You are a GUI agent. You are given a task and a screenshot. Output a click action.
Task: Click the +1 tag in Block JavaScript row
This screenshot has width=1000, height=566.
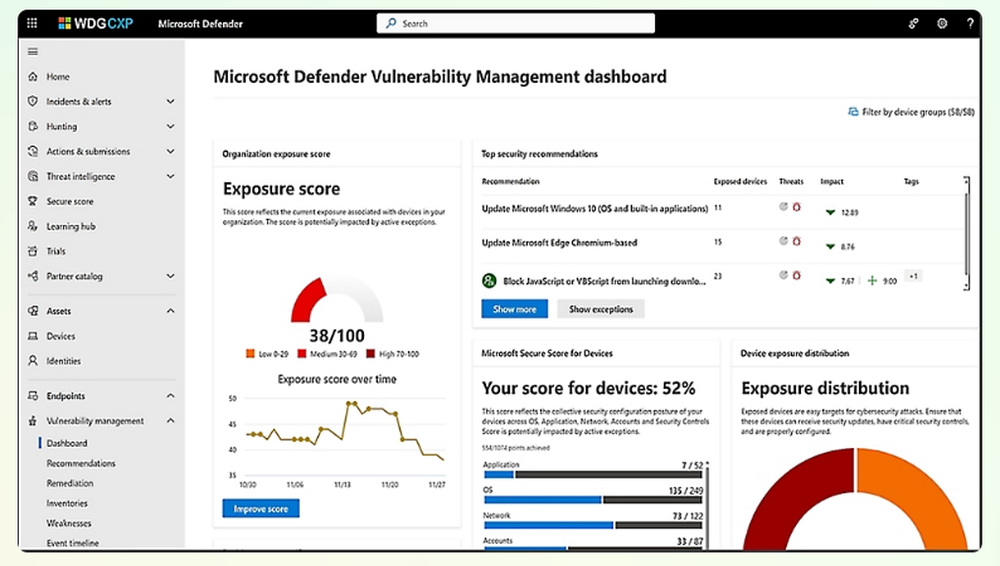point(913,276)
